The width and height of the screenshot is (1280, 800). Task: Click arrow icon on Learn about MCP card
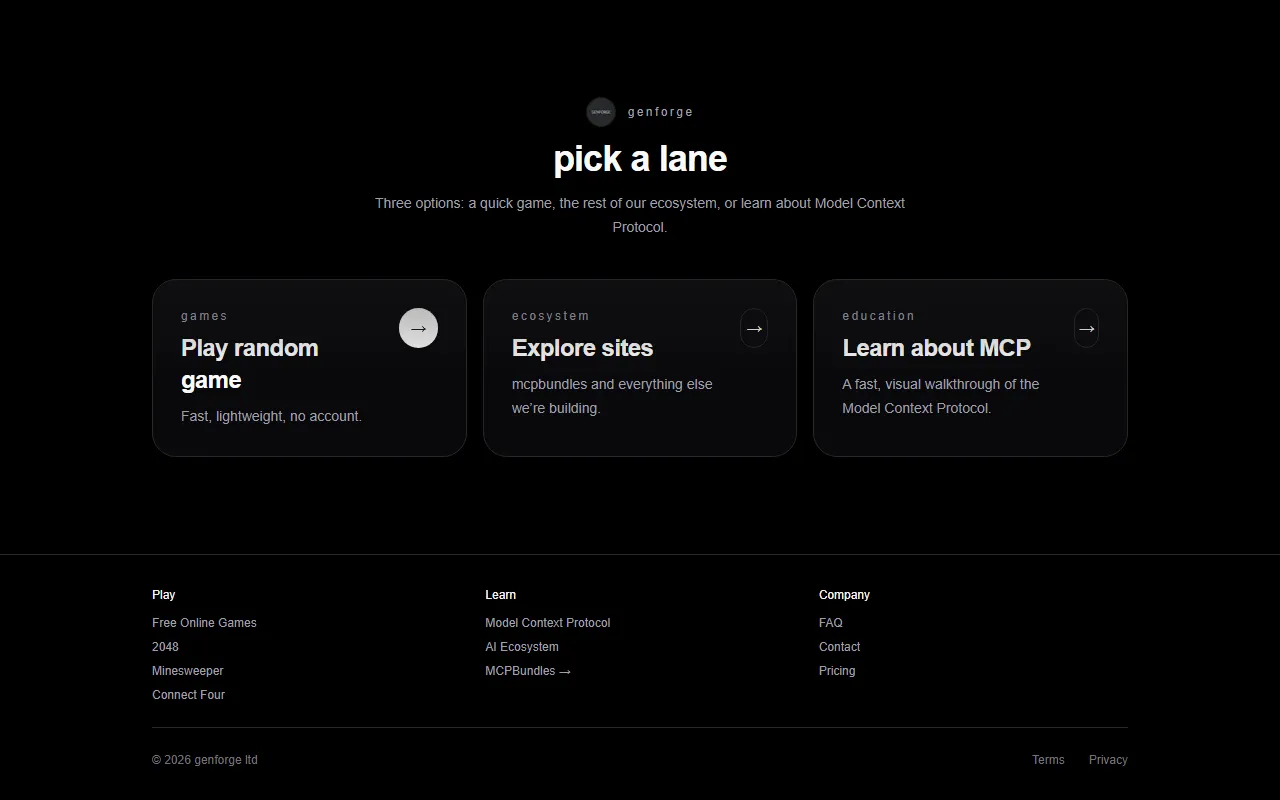[1086, 328]
